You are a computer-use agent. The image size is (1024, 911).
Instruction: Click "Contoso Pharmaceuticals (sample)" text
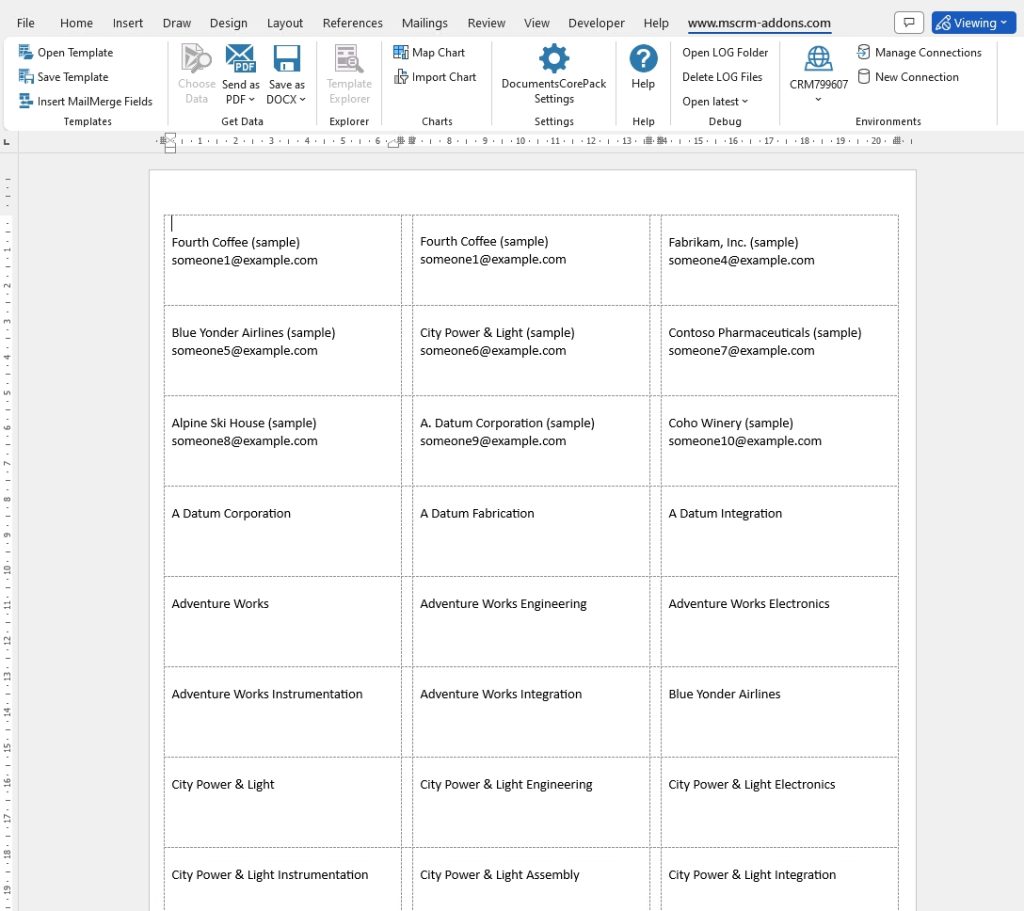765,332
